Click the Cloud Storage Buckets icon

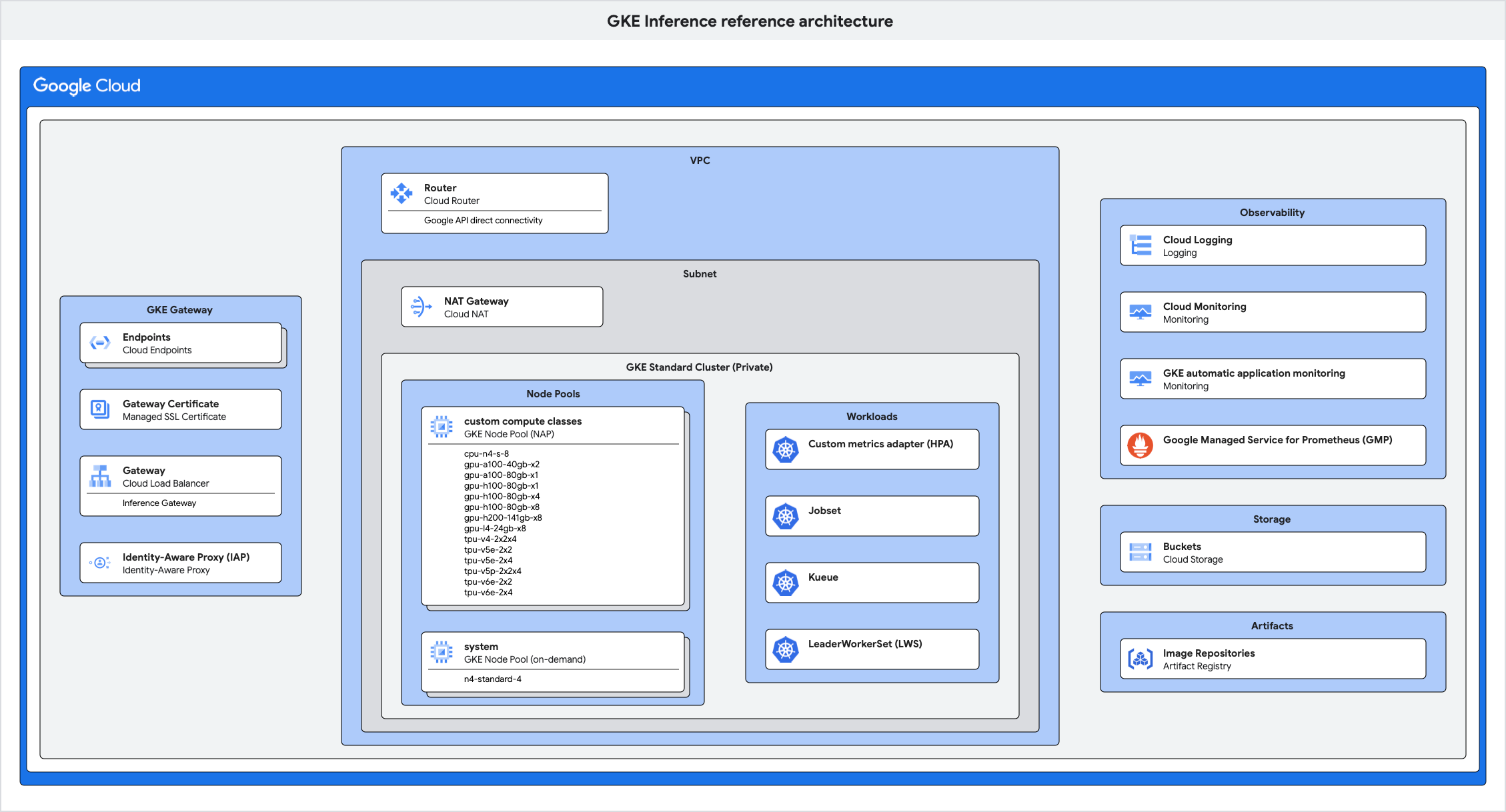tap(1141, 552)
